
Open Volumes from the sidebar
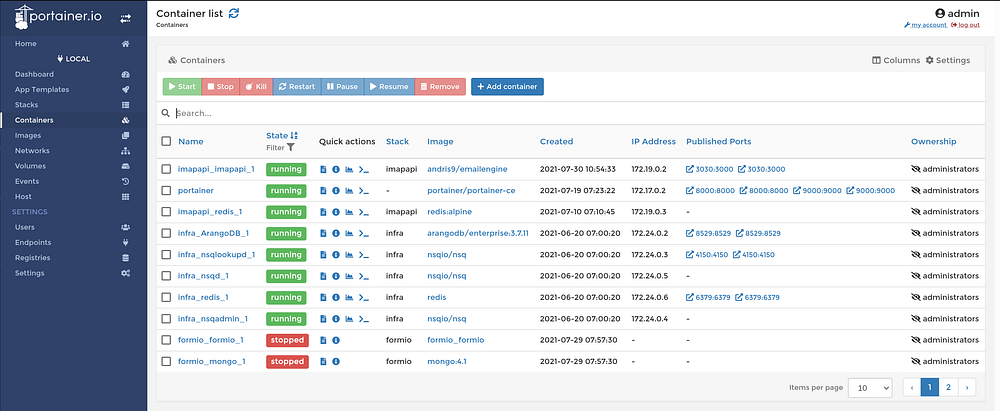tap(30, 166)
